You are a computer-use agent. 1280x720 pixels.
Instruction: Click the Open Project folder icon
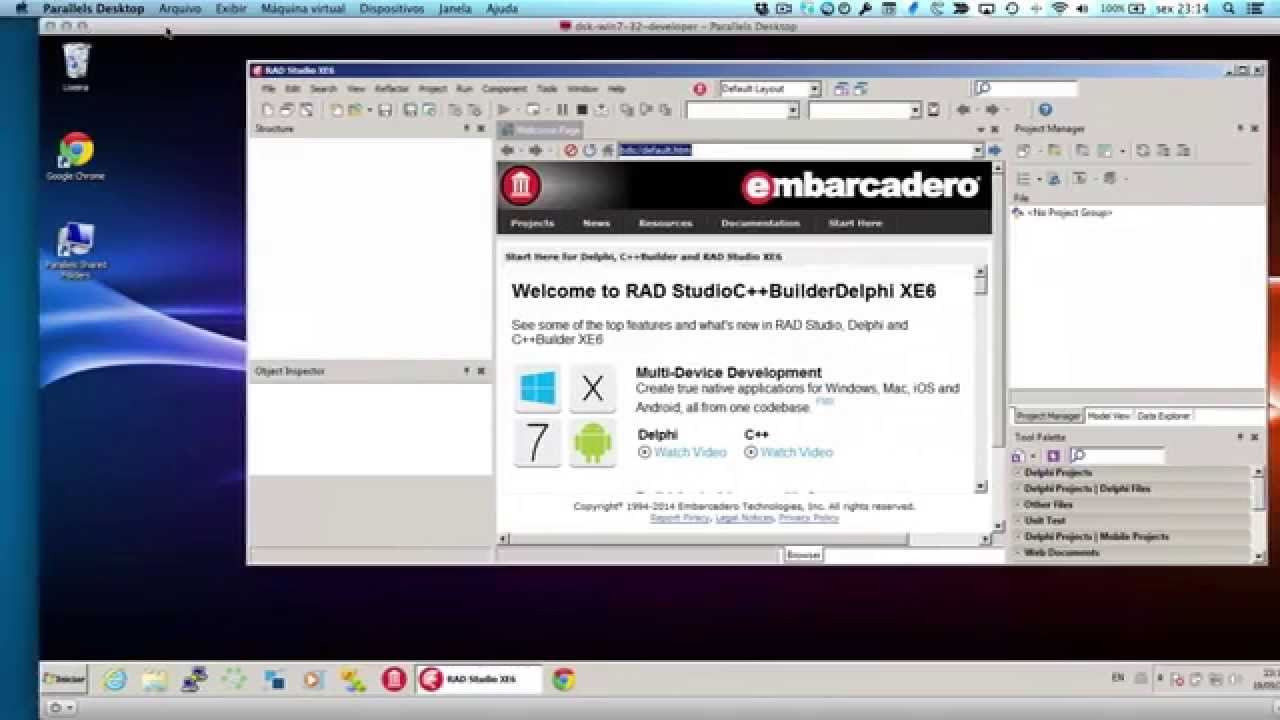[354, 110]
